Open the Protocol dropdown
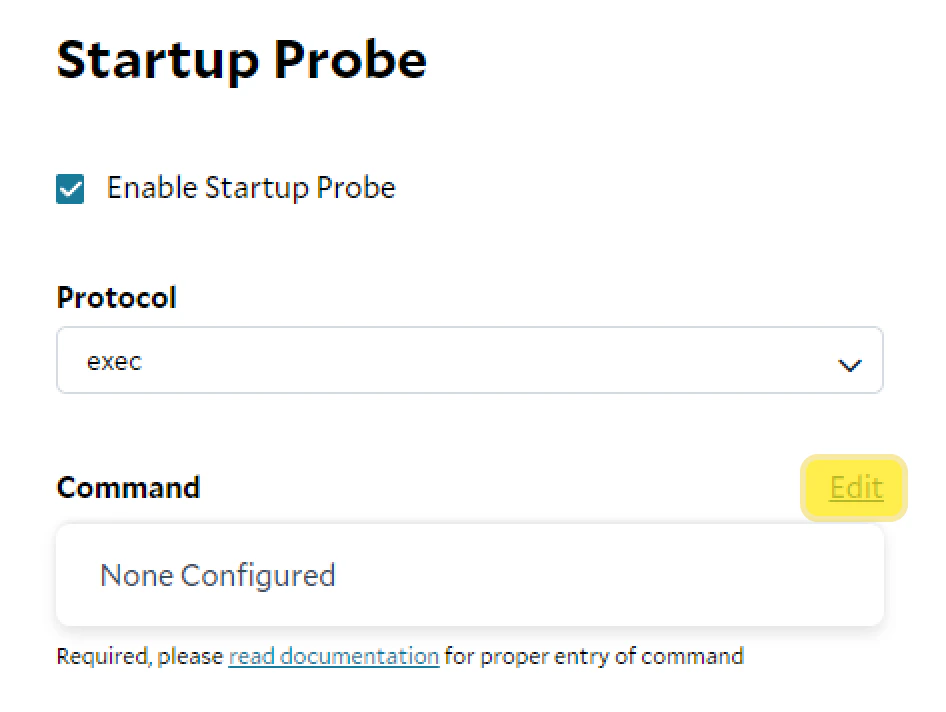 [469, 361]
